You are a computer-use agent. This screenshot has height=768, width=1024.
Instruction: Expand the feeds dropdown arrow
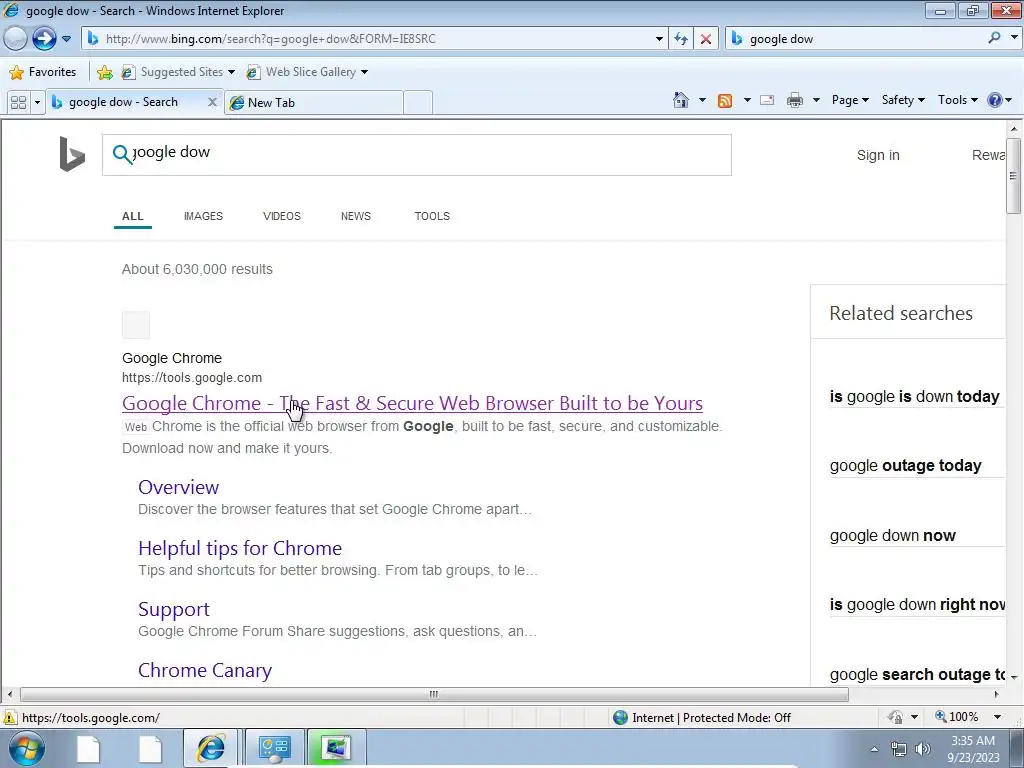pos(747,100)
